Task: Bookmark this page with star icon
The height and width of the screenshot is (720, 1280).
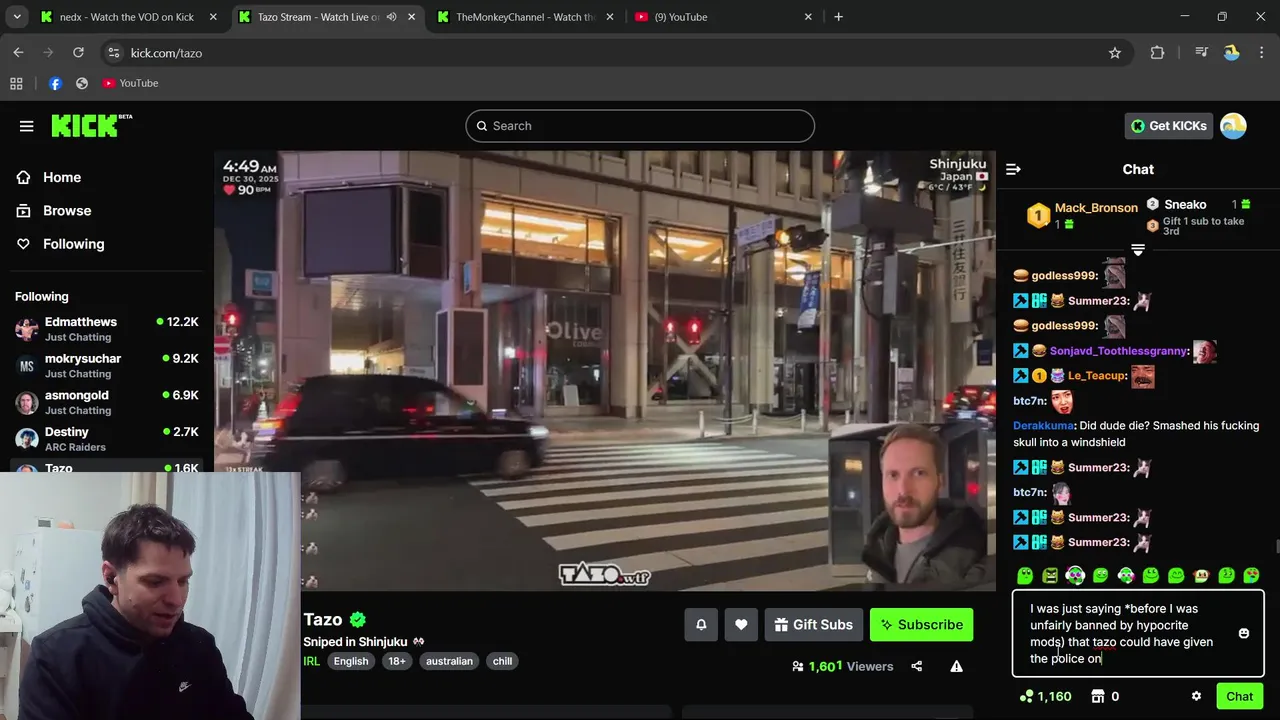Action: pyautogui.click(x=1115, y=53)
